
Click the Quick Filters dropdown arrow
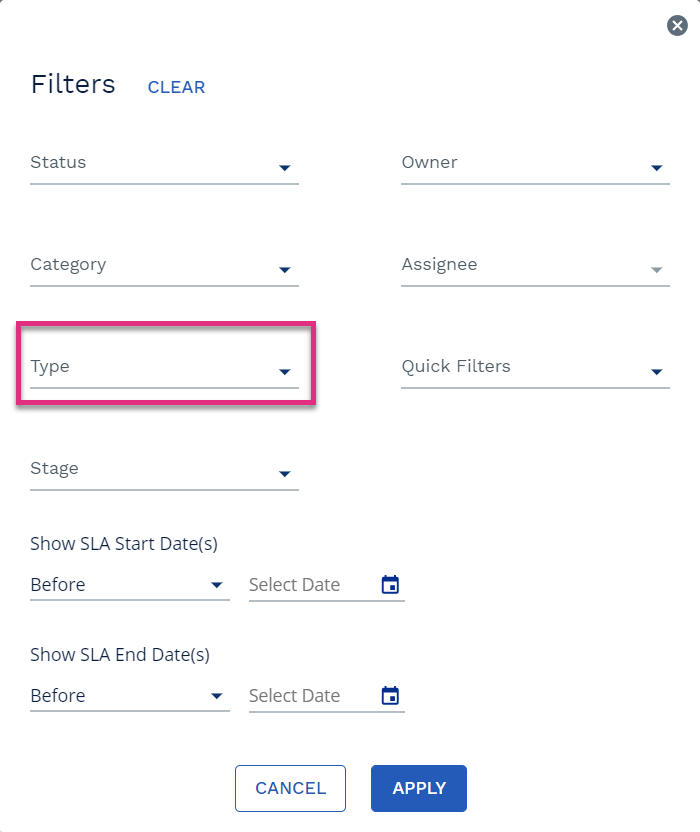tap(656, 371)
